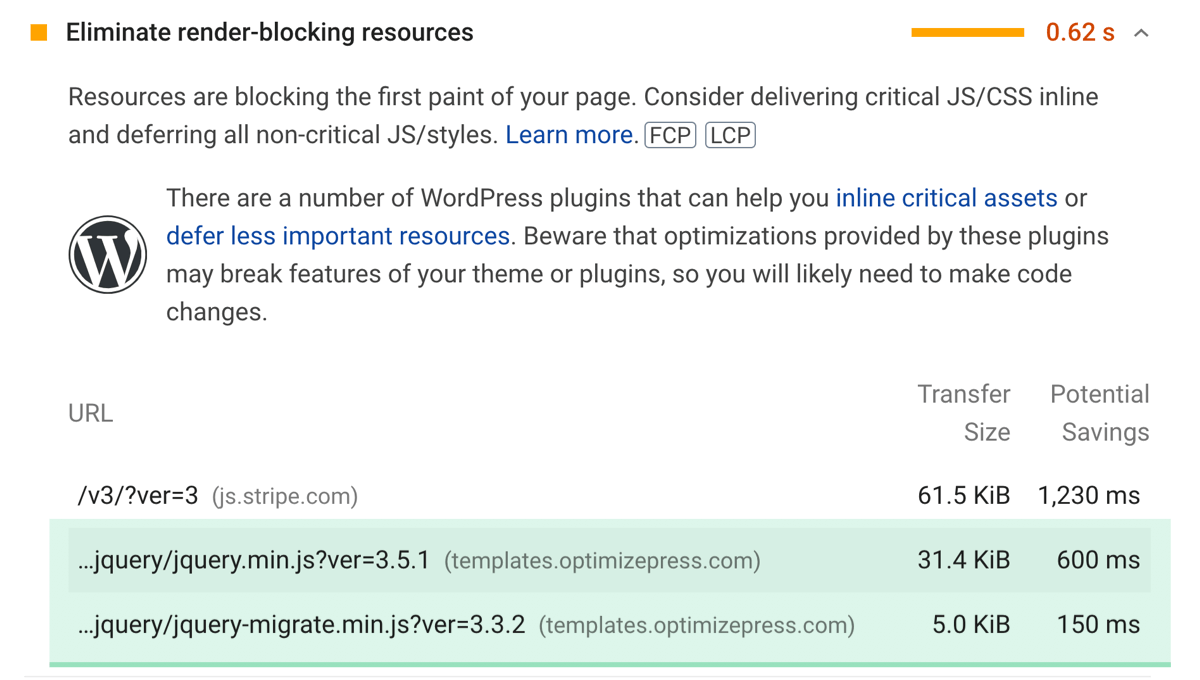Open the inline critical assets link
The height and width of the screenshot is (680, 1200).
tap(946, 198)
